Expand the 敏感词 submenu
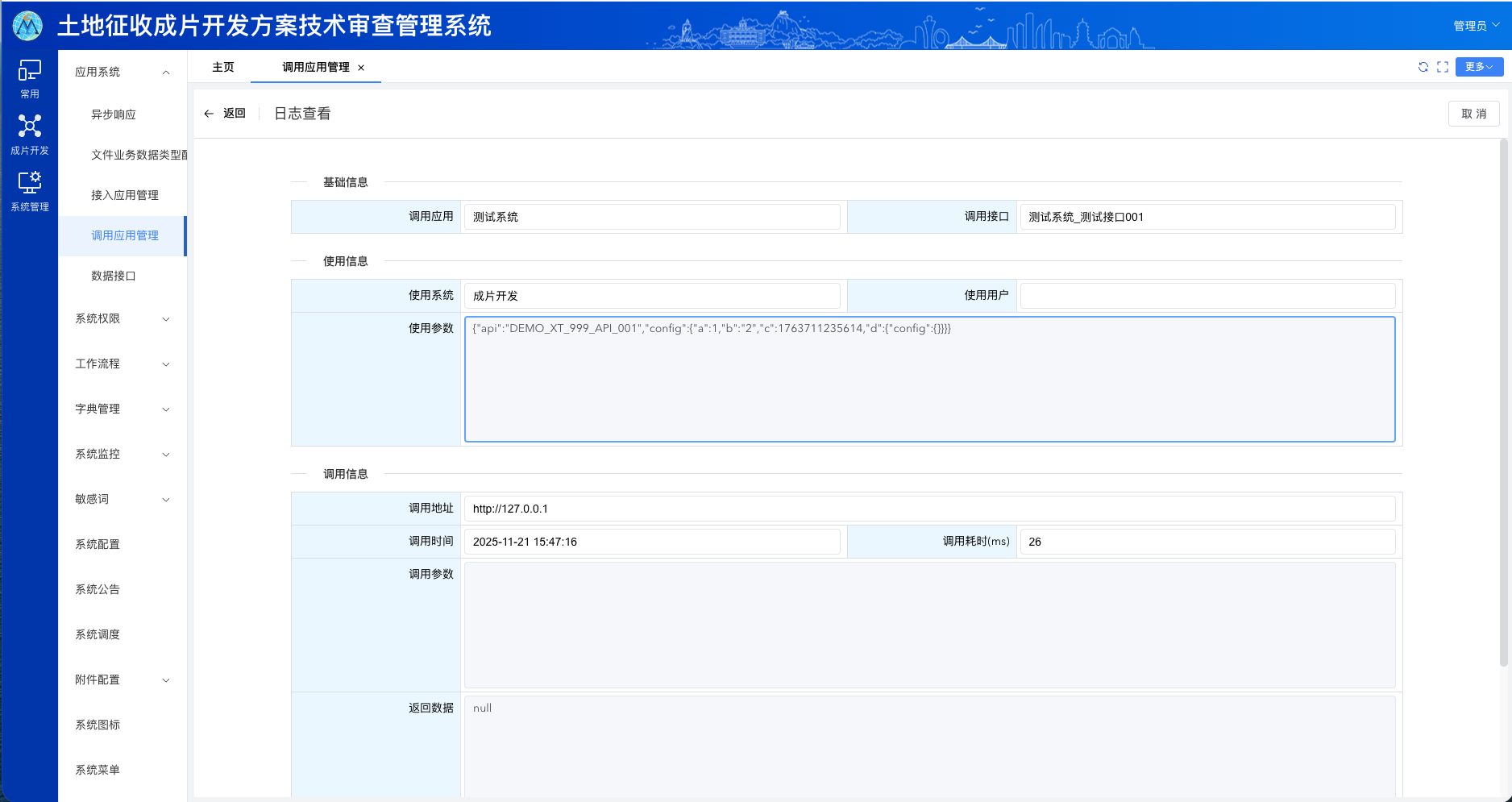This screenshot has width=1512, height=802. [121, 499]
